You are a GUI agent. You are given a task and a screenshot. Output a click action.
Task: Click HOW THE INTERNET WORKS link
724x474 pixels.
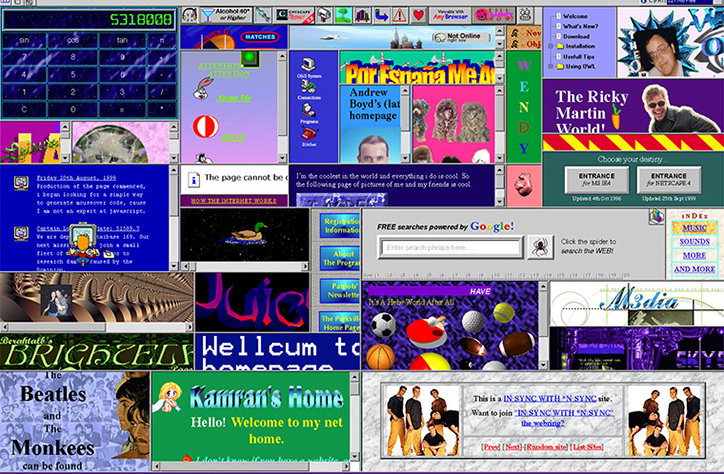coord(234,201)
